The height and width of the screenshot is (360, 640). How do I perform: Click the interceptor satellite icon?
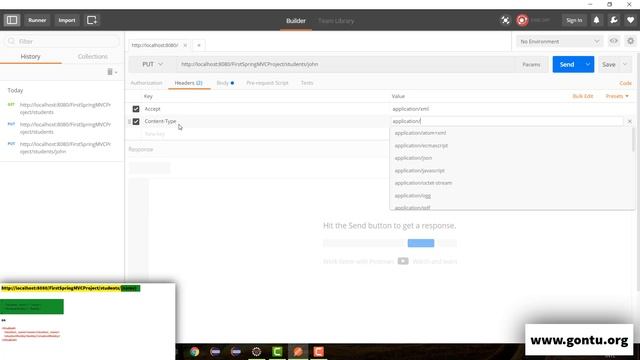505,20
